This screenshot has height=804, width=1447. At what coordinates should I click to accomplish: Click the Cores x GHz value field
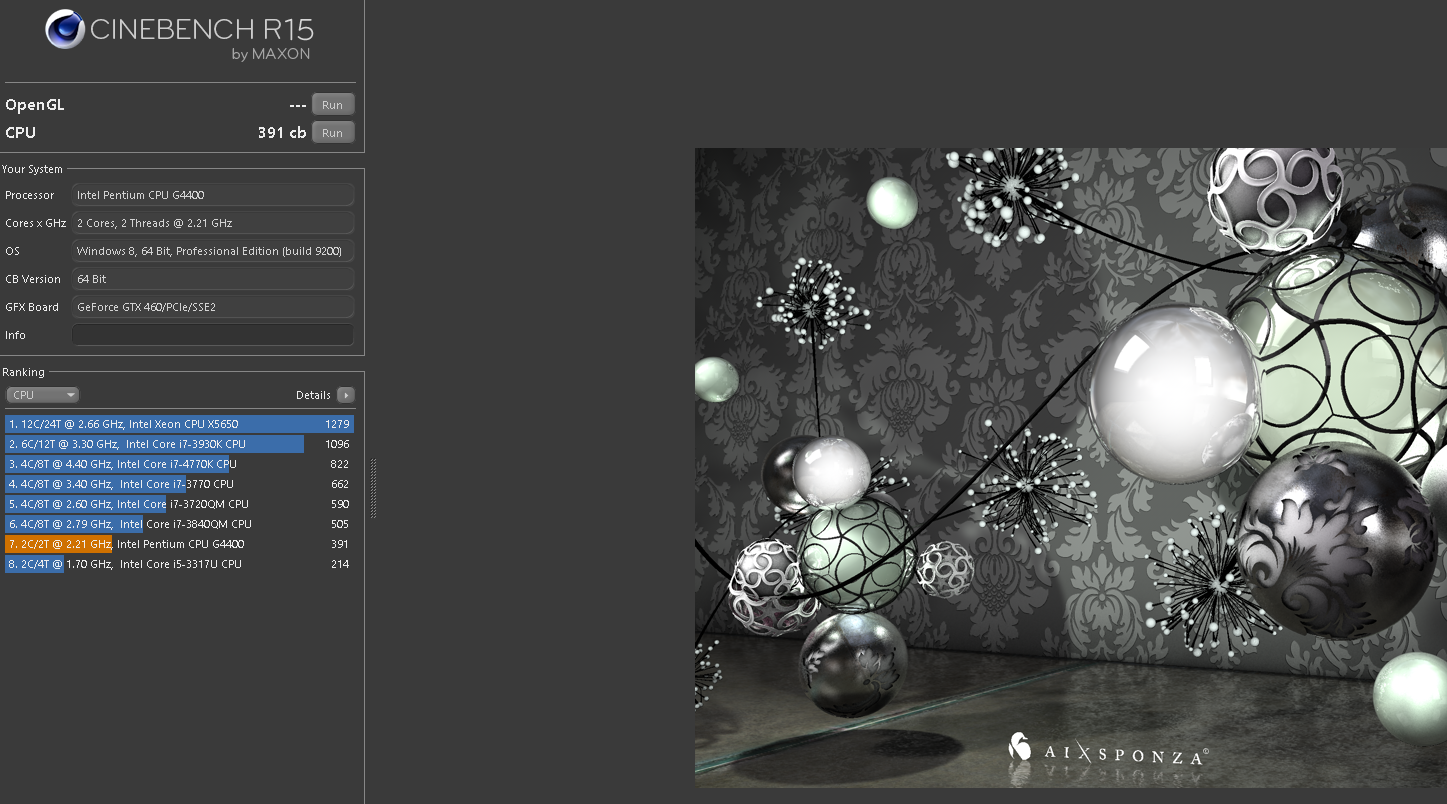[213, 223]
